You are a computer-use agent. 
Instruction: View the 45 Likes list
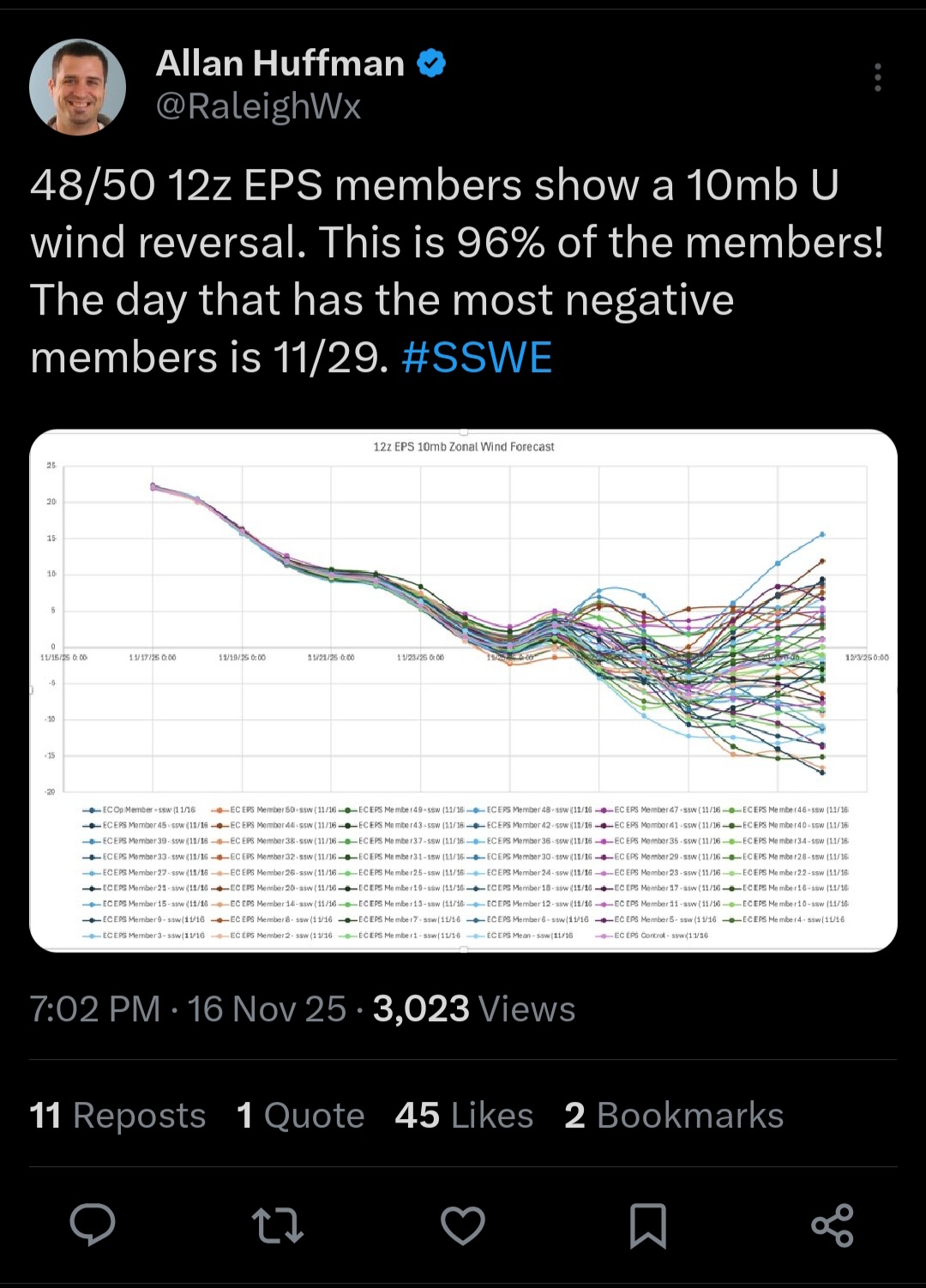[x=464, y=1116]
